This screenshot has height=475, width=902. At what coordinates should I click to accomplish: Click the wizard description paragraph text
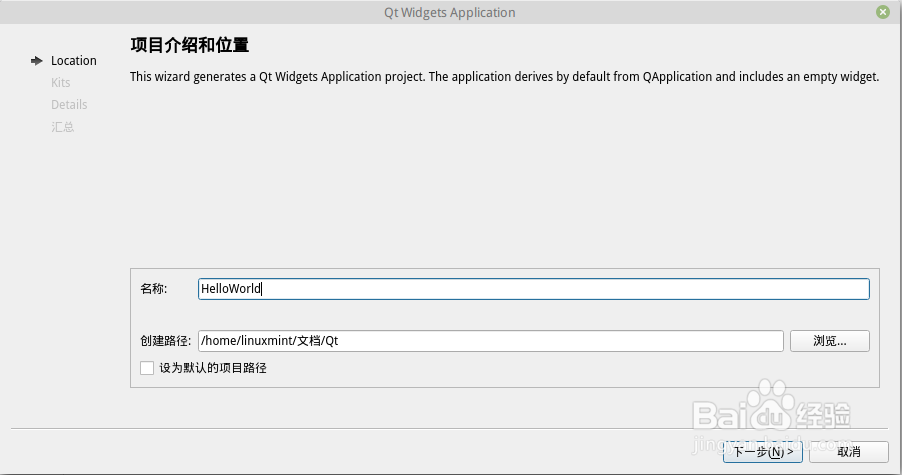tap(504, 76)
